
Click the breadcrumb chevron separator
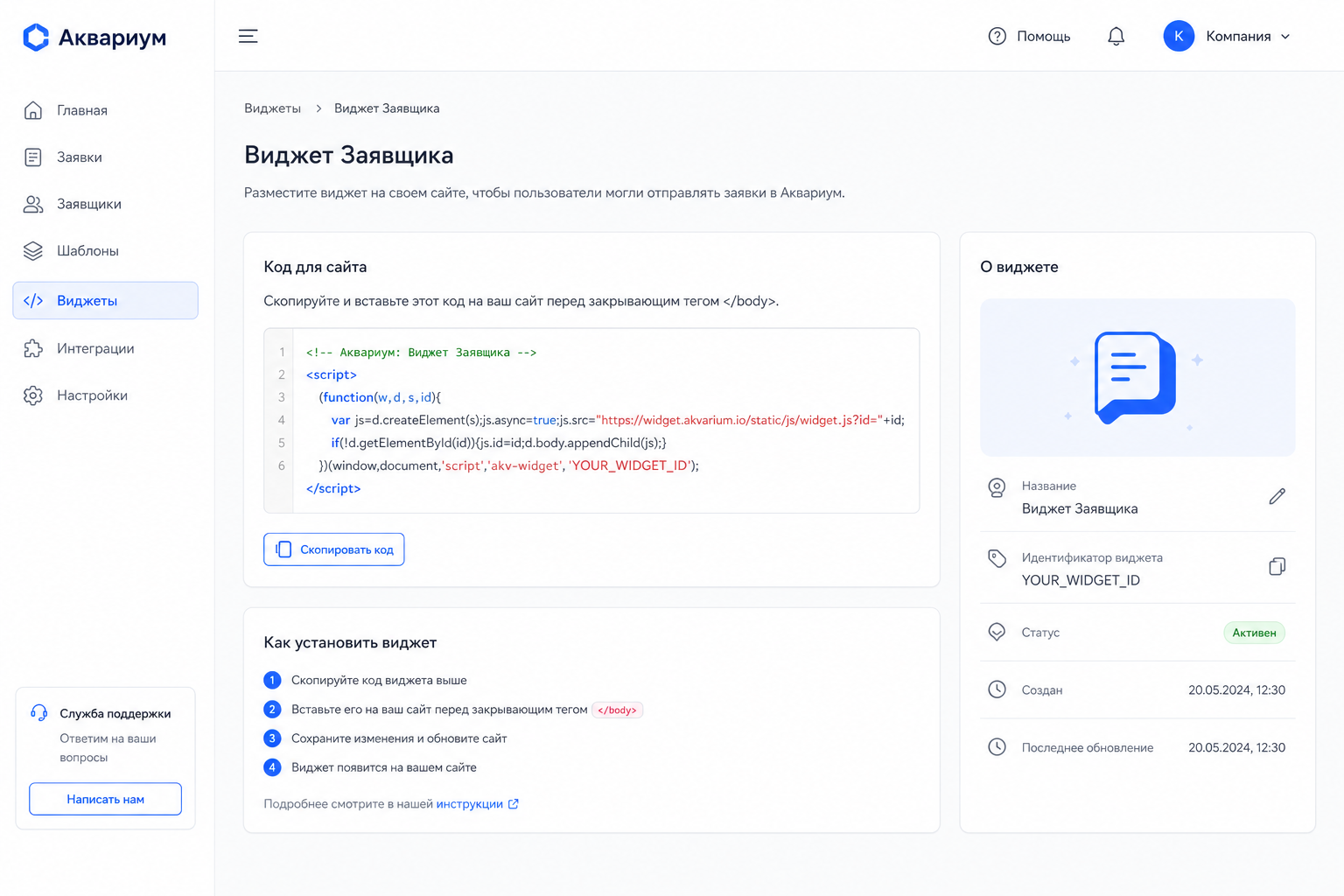pyautogui.click(x=318, y=108)
